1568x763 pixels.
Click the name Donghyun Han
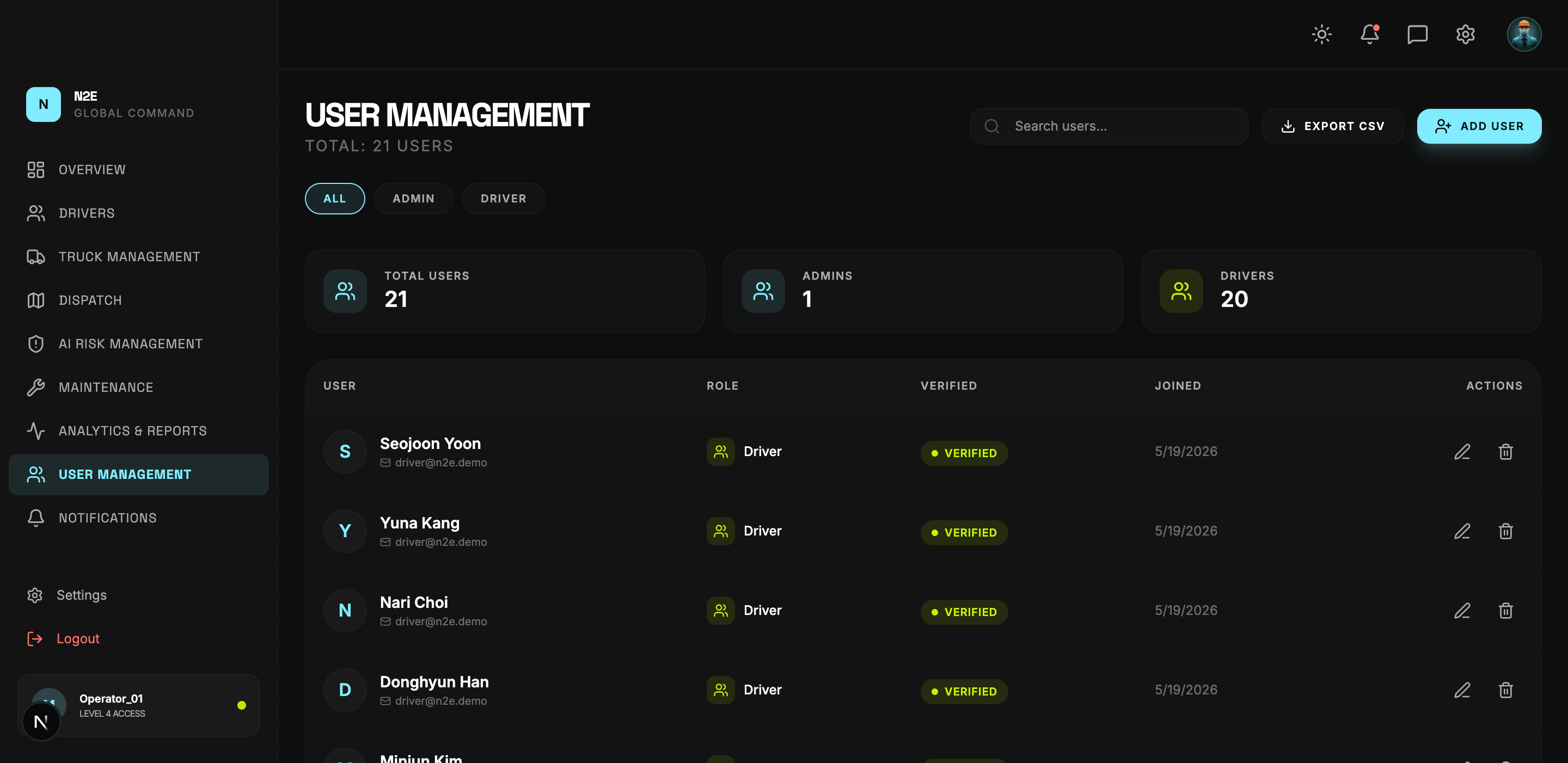(434, 682)
